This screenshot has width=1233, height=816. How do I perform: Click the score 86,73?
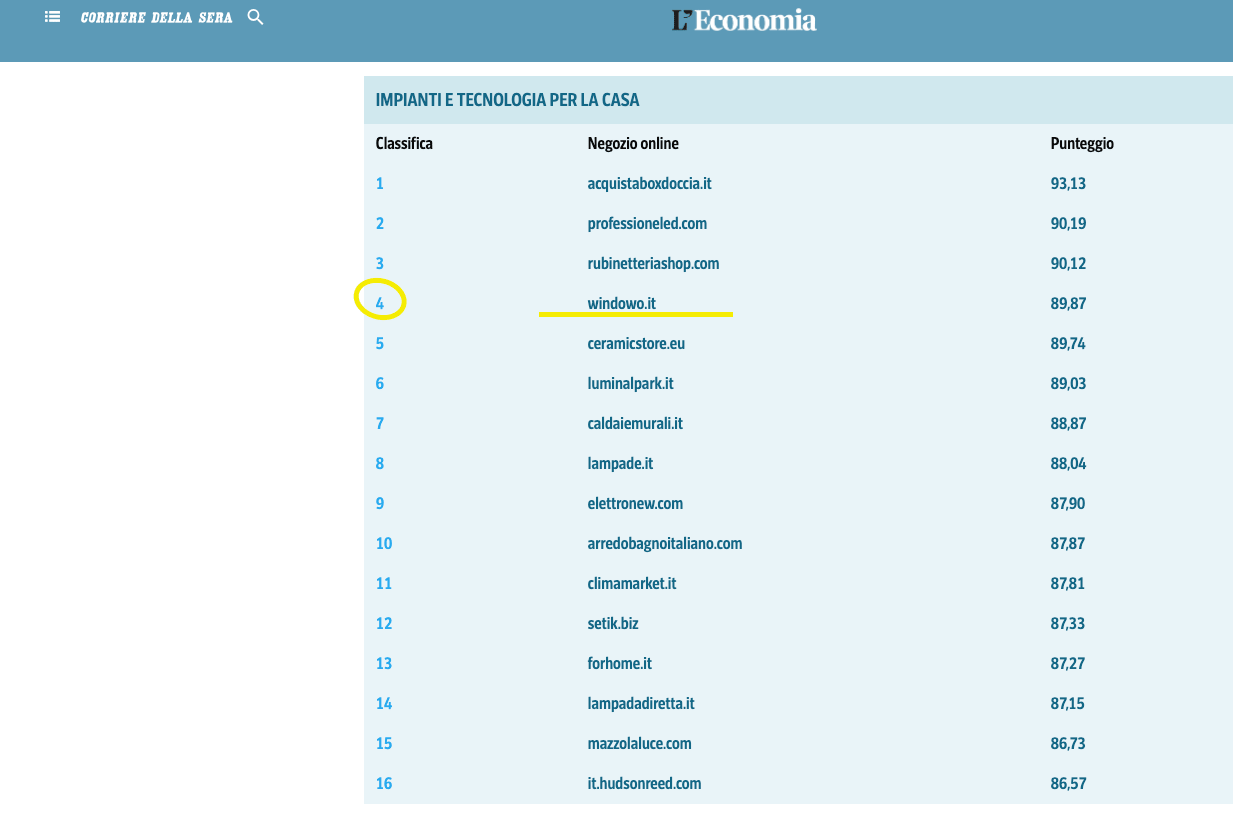pyautogui.click(x=1068, y=743)
